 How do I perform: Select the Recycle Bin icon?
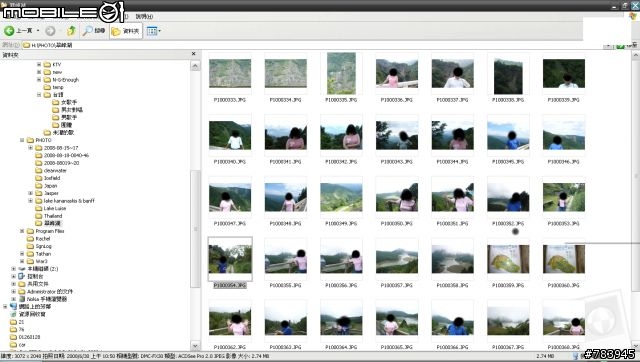pos(13,314)
